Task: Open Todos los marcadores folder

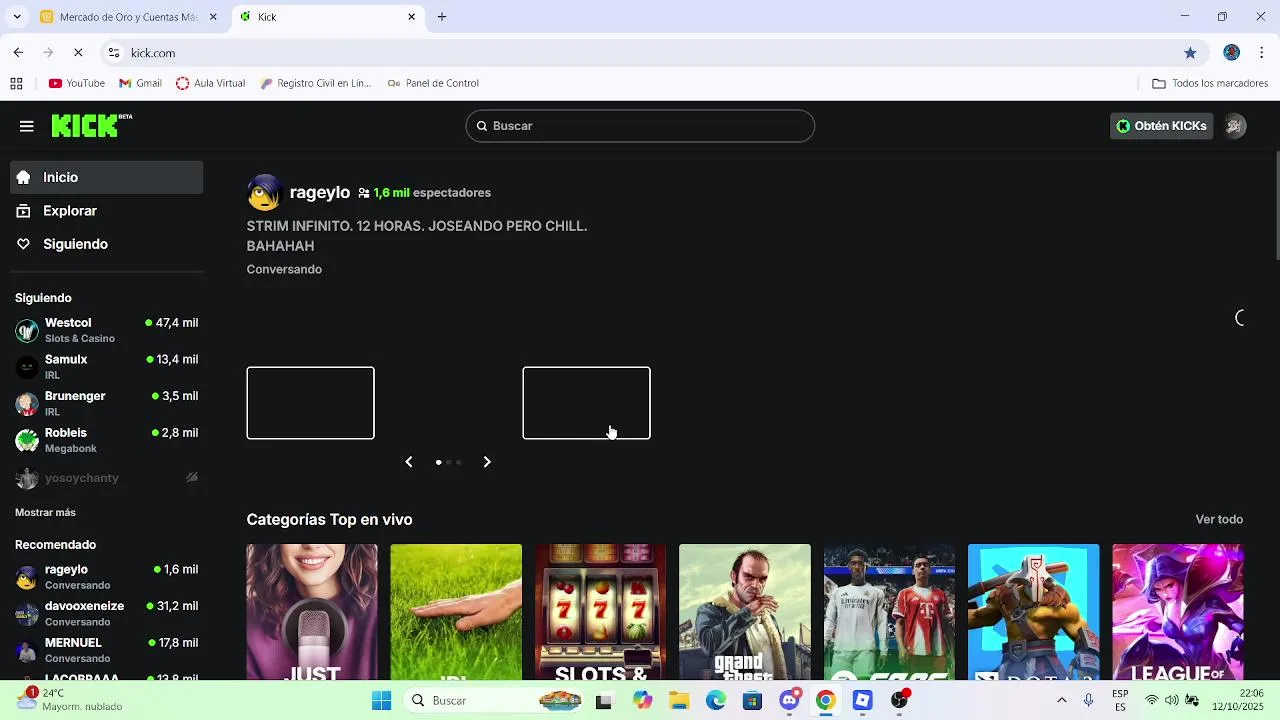Action: pyautogui.click(x=1210, y=83)
